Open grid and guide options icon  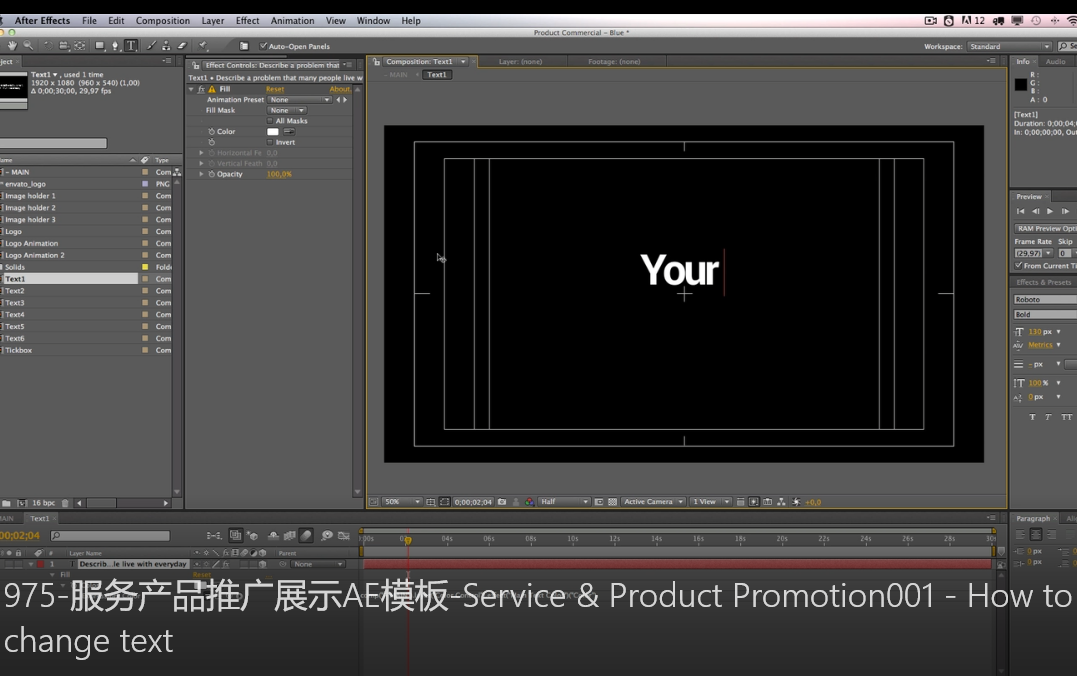click(431, 502)
